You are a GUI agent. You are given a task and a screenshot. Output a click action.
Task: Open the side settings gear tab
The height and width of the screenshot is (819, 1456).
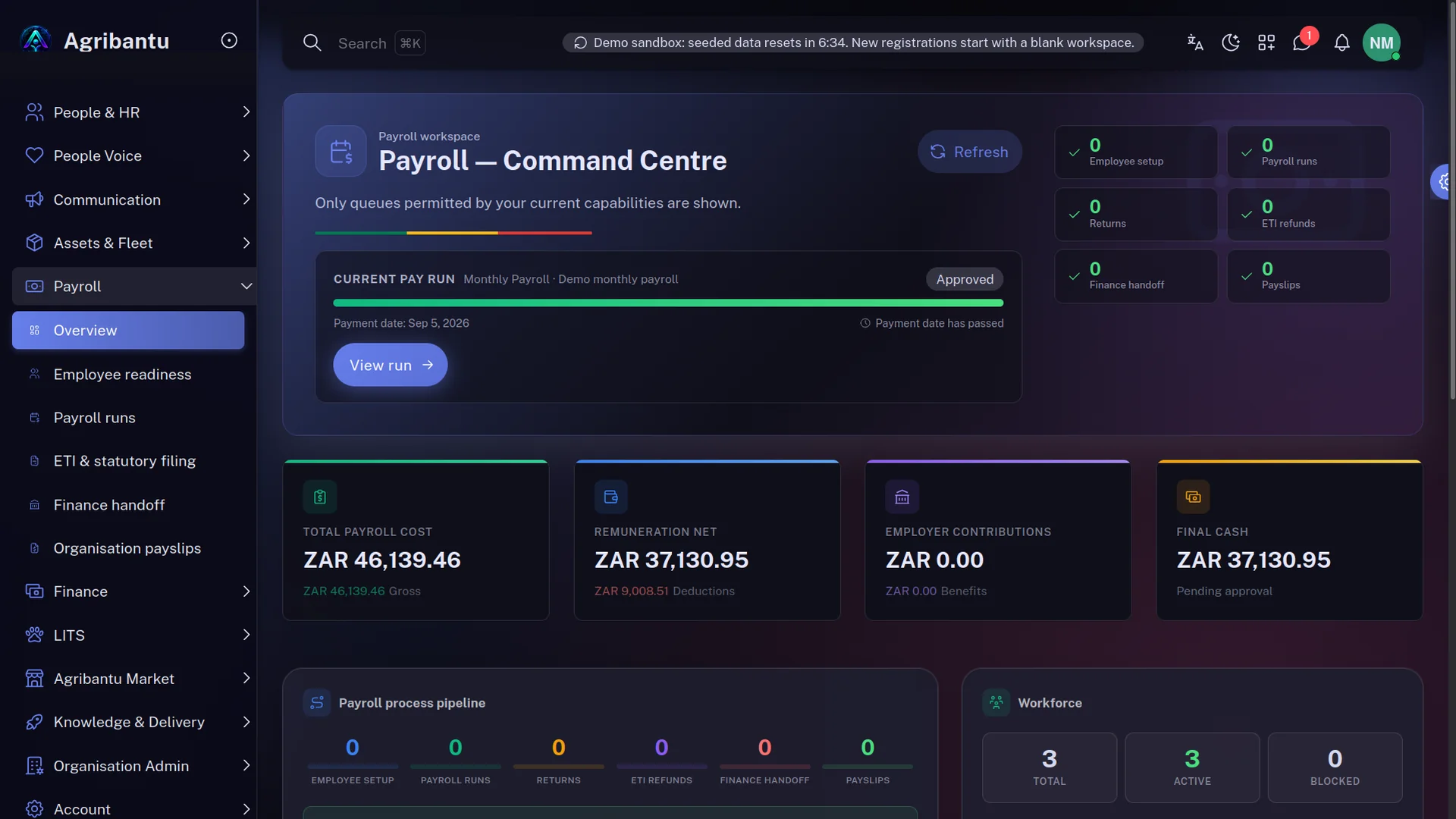pos(1443,181)
